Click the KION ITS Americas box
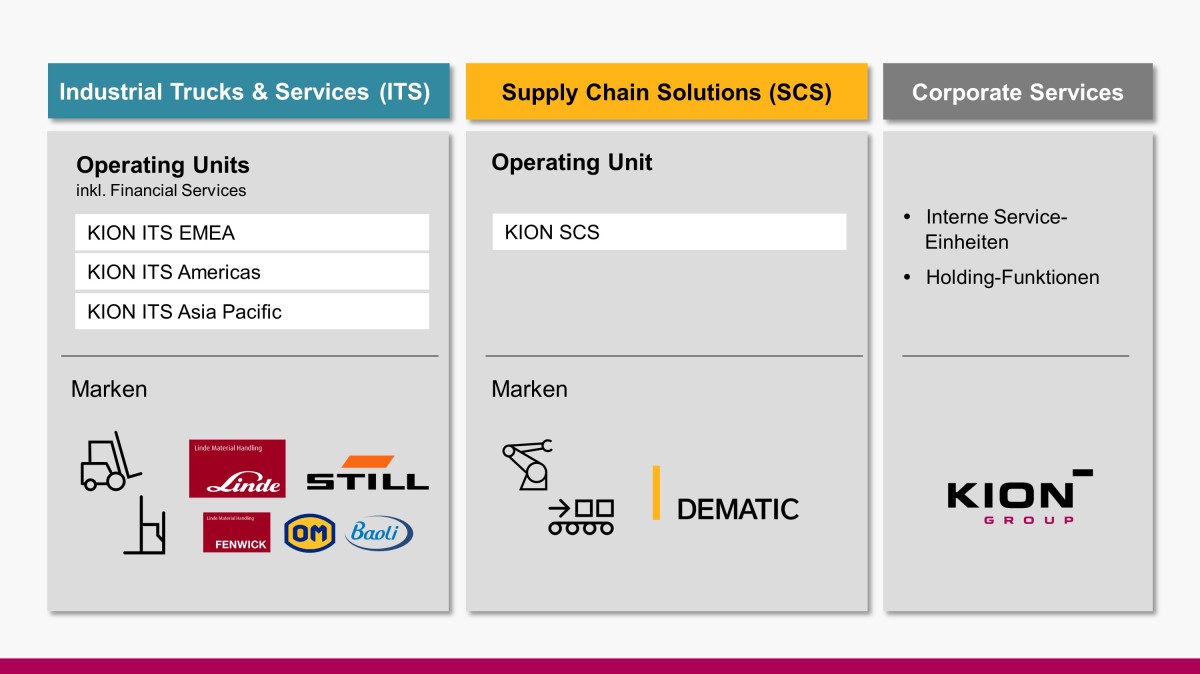 click(251, 272)
